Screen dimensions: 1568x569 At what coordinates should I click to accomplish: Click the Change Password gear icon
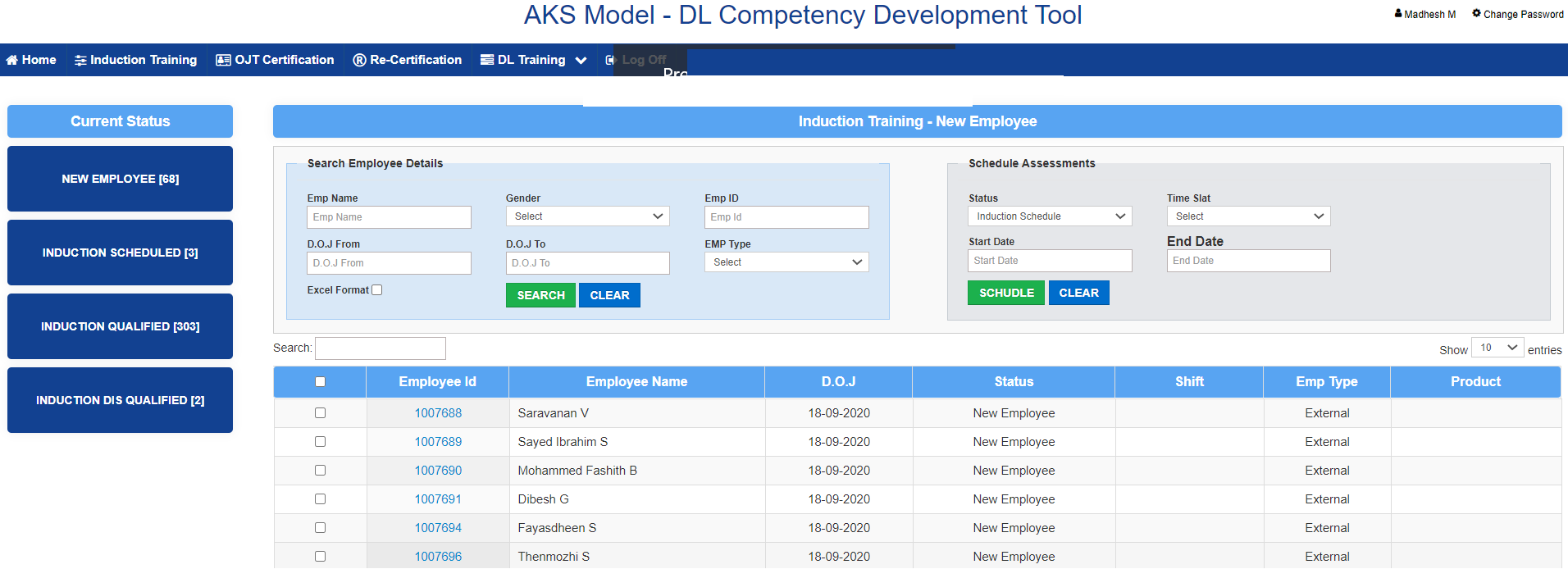[x=1476, y=13]
